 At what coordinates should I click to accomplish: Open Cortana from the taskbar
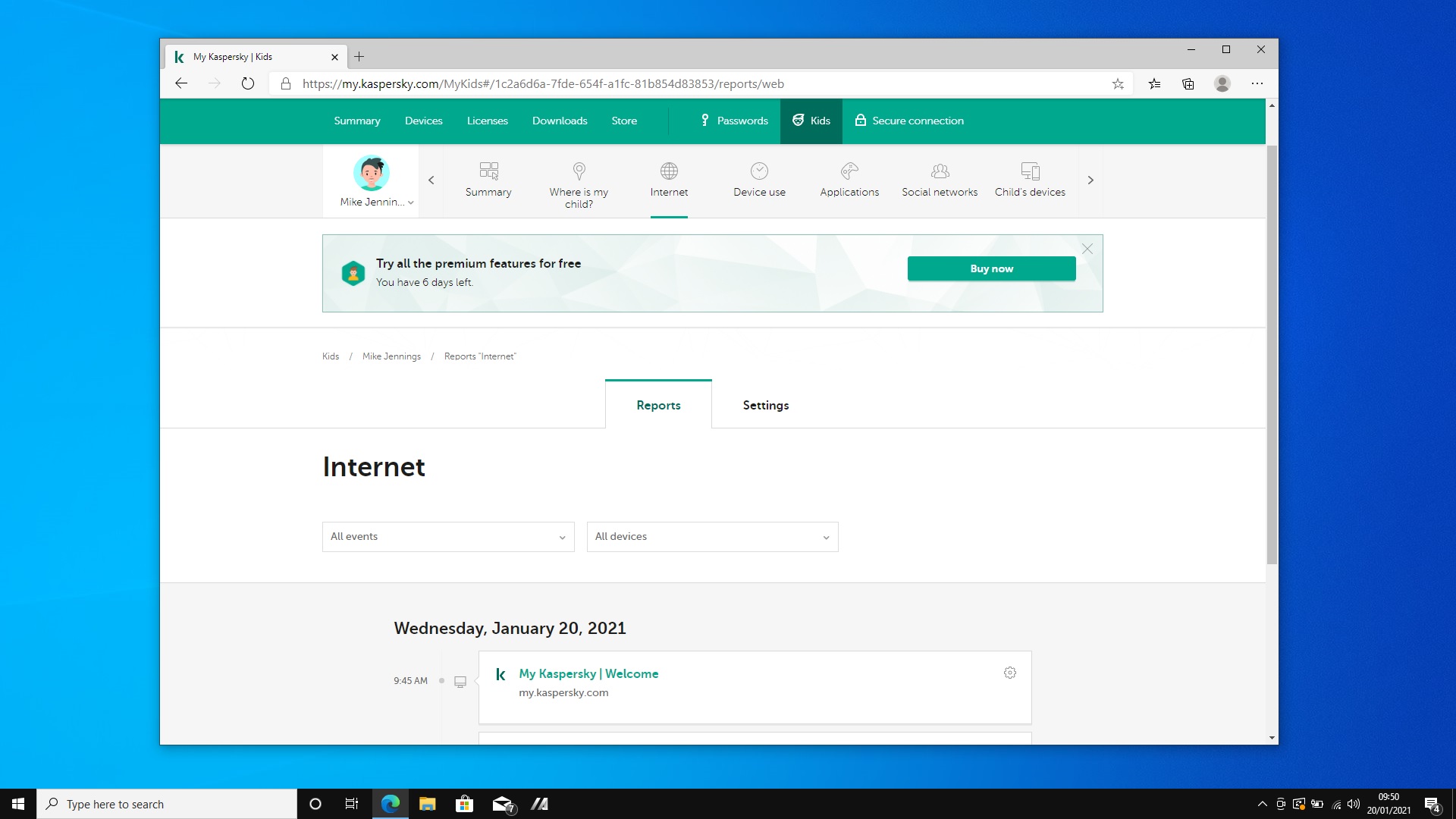(x=315, y=804)
